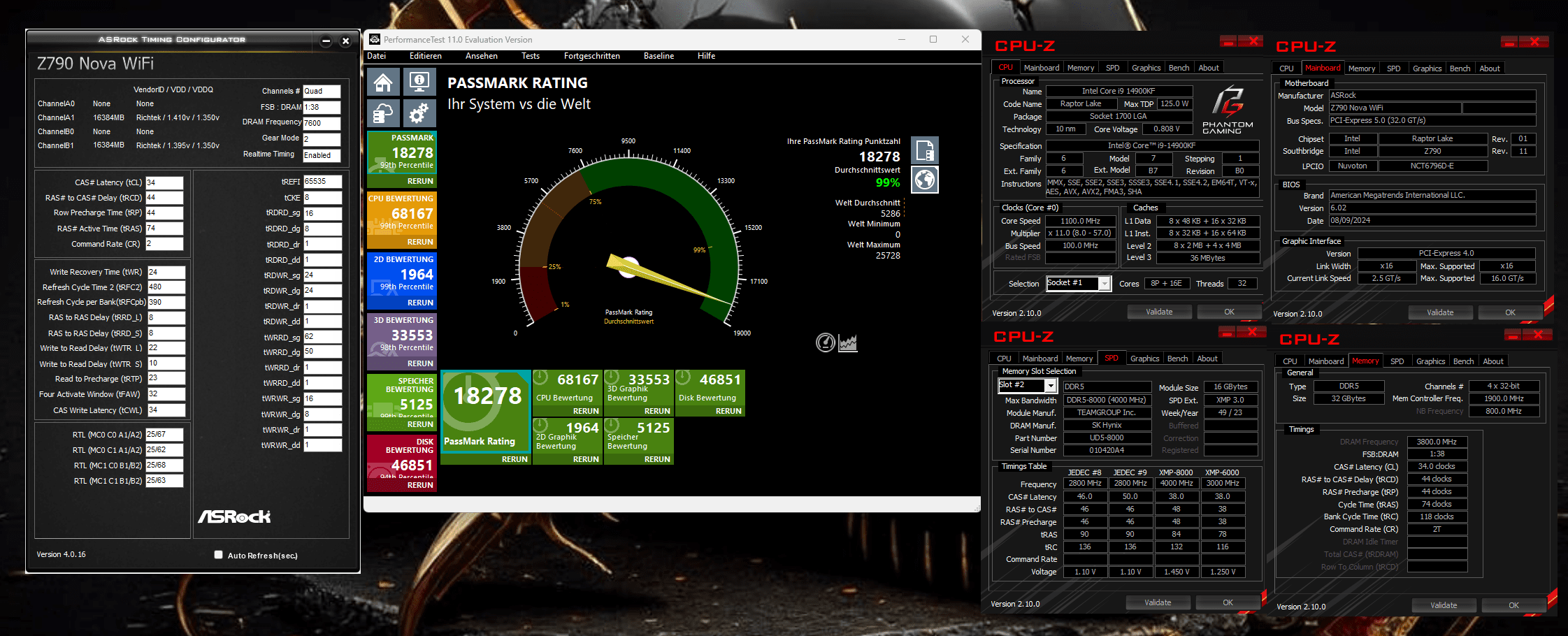
Task: Click the XMP-8000 column header in Timings Table
Action: [1176, 472]
